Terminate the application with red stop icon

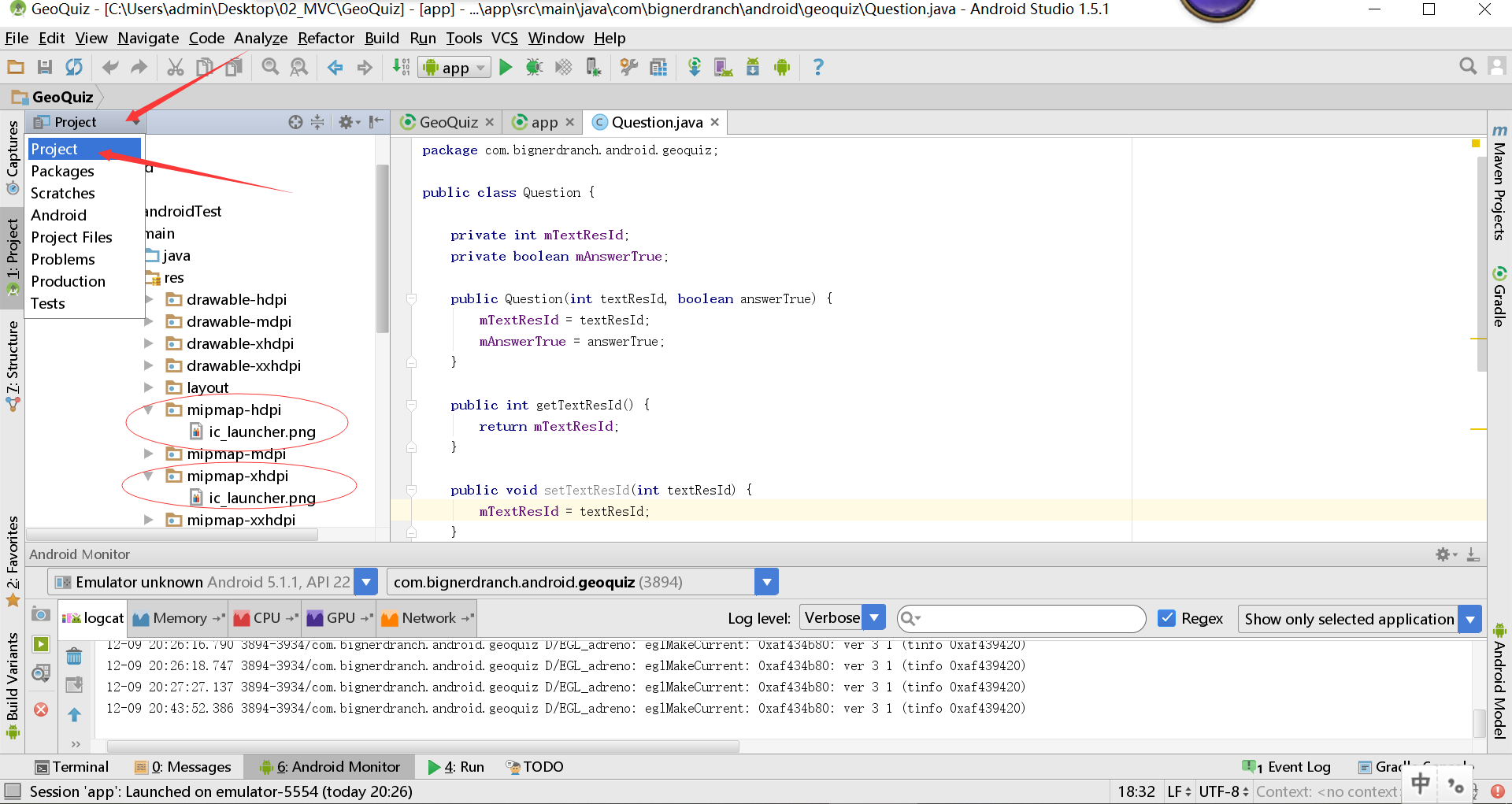point(41,710)
